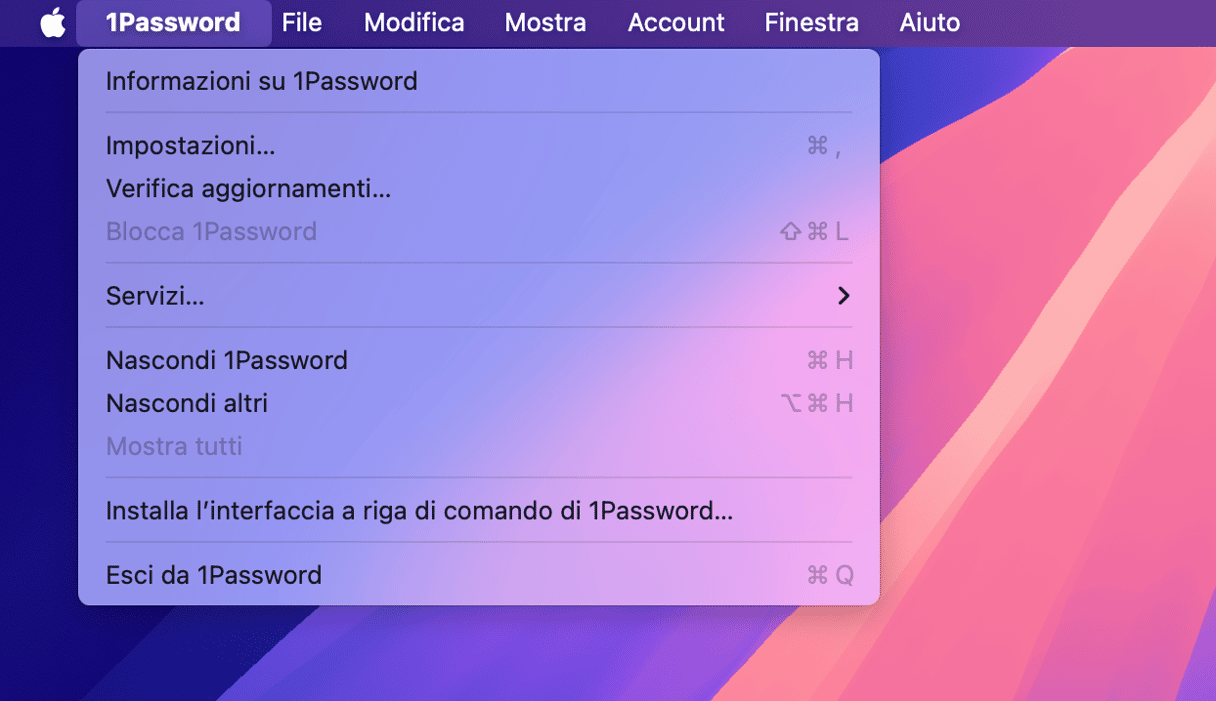Open the Apple logo menu

52,22
